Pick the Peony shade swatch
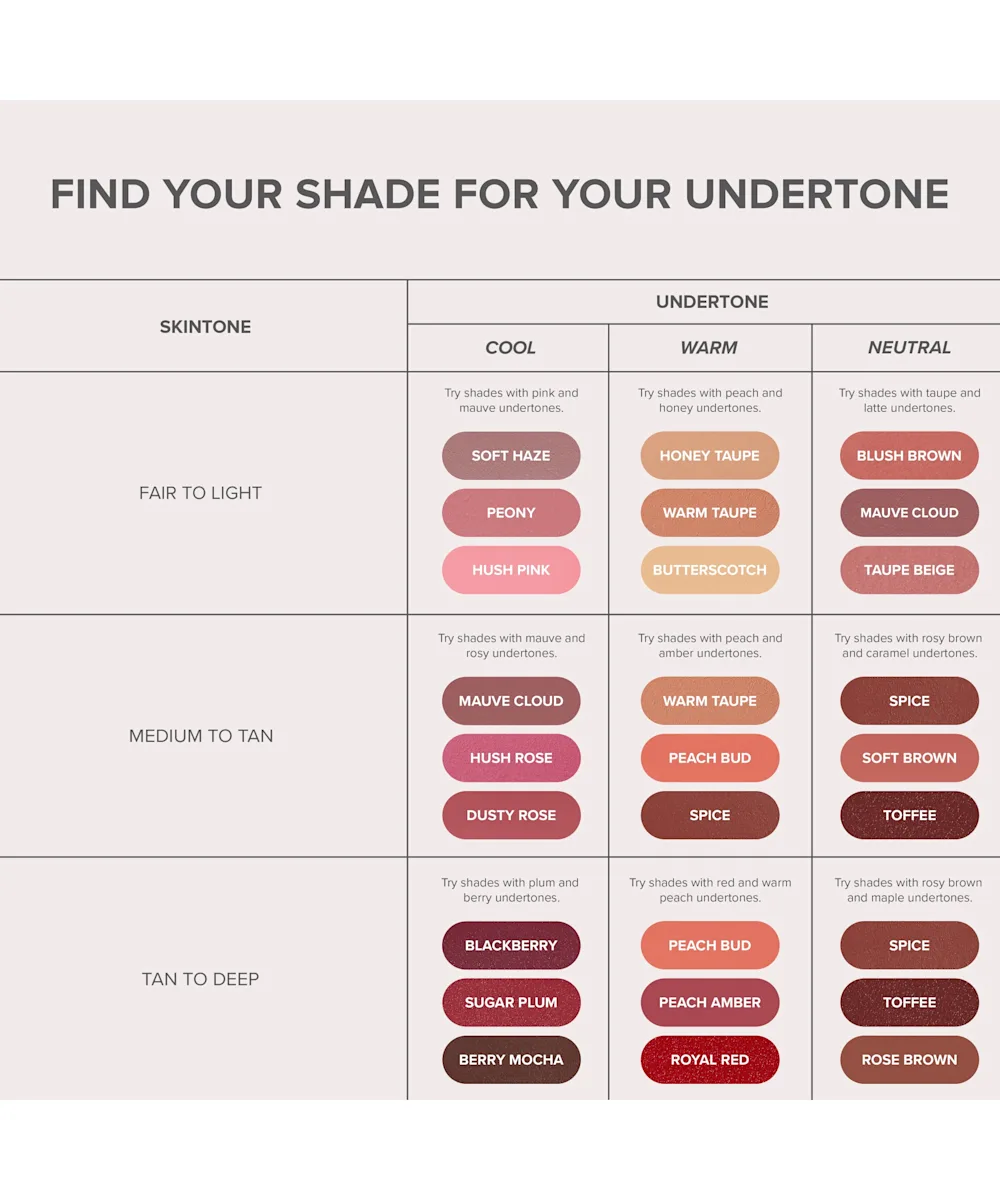The image size is (1000, 1200). 511,513
